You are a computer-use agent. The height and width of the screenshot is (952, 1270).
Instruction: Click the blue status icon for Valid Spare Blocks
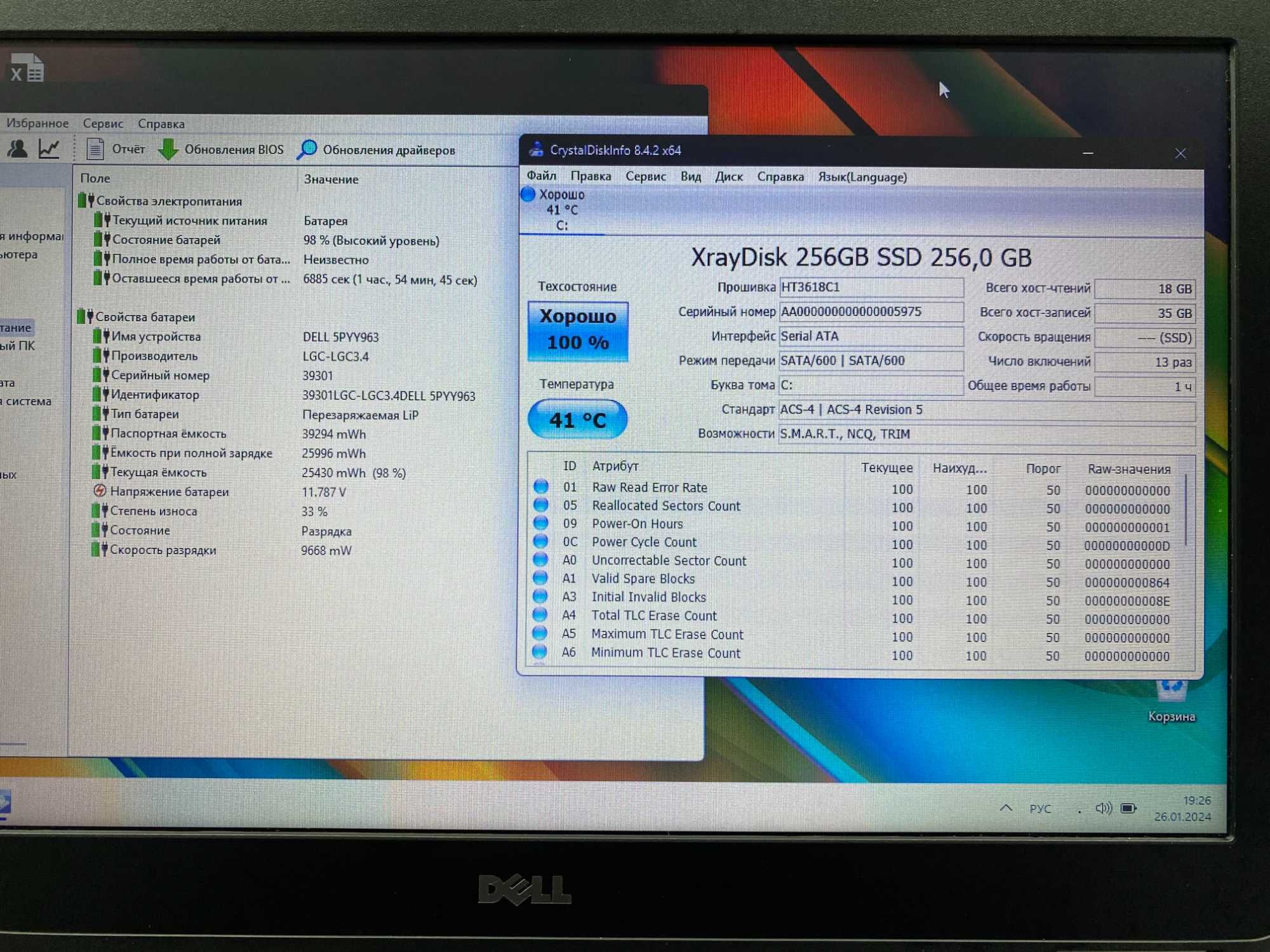tap(540, 578)
